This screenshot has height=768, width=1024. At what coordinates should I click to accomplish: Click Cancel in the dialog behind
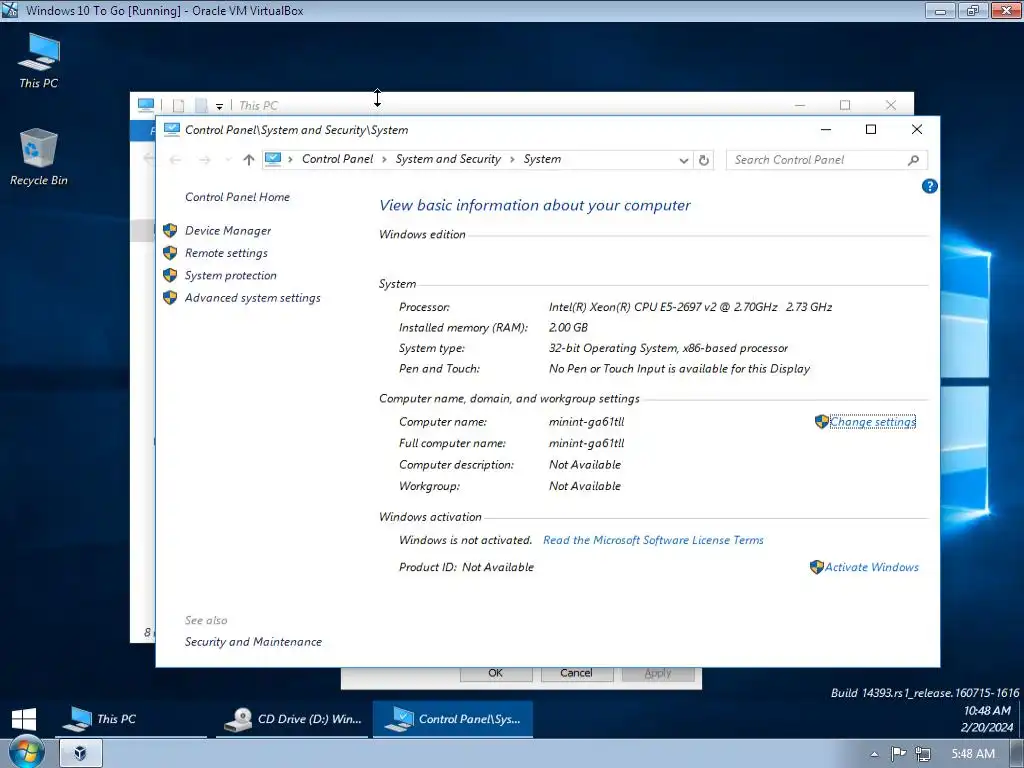tap(577, 673)
